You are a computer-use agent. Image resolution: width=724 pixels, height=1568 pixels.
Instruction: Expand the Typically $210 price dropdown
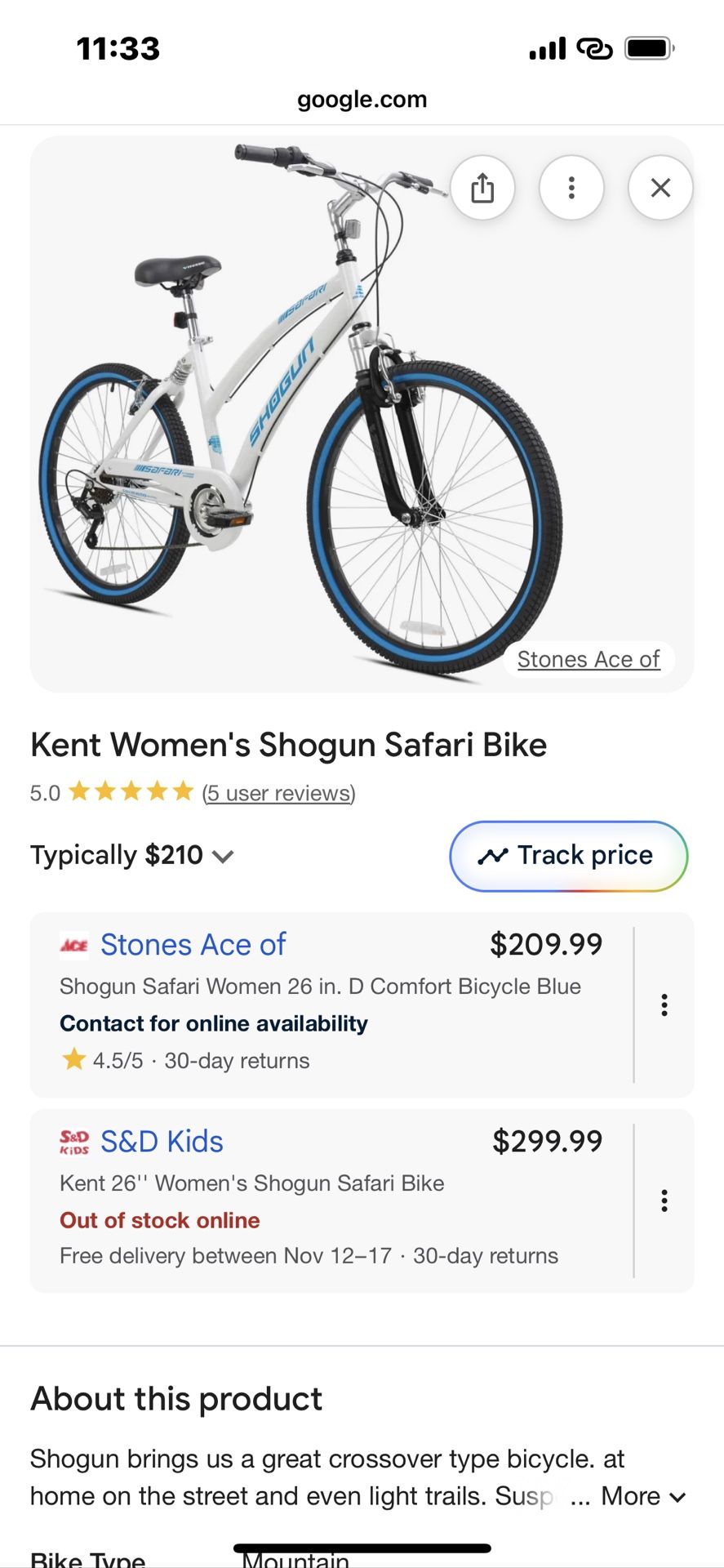[x=223, y=857]
